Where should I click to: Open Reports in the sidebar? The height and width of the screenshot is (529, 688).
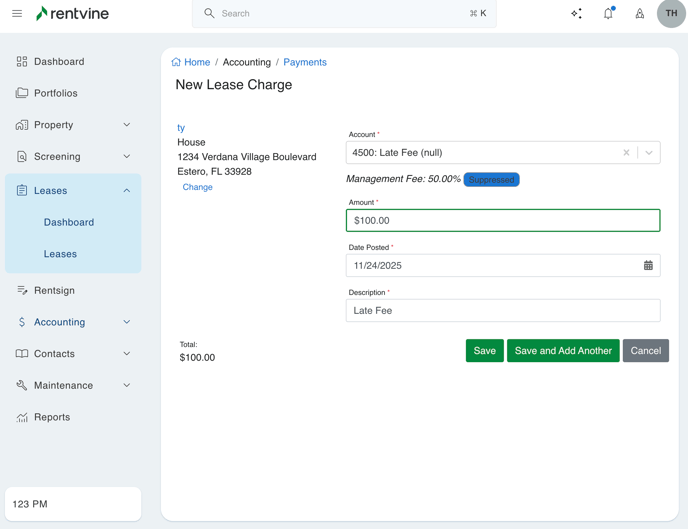pyautogui.click(x=52, y=417)
